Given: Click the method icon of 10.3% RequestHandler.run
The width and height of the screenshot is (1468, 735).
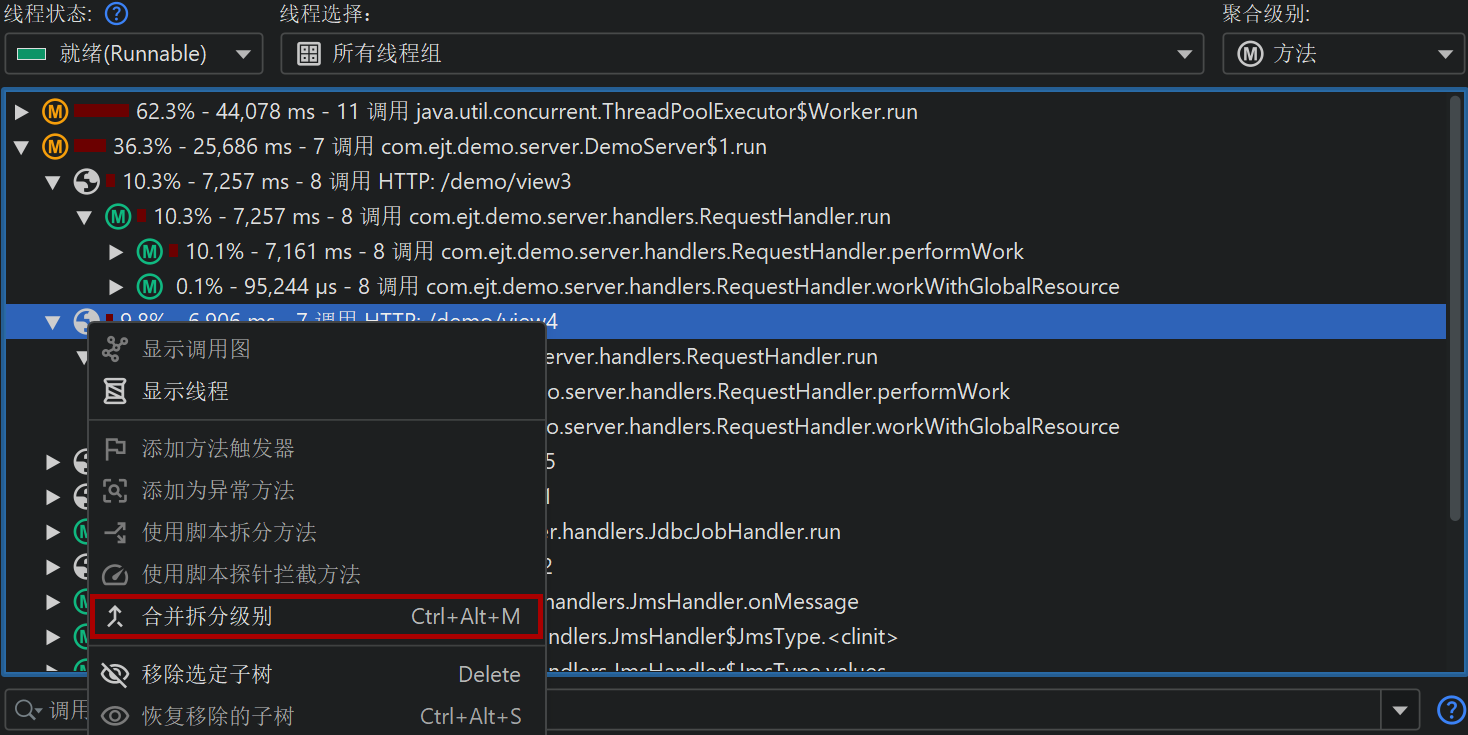Looking at the screenshot, I should (118, 217).
